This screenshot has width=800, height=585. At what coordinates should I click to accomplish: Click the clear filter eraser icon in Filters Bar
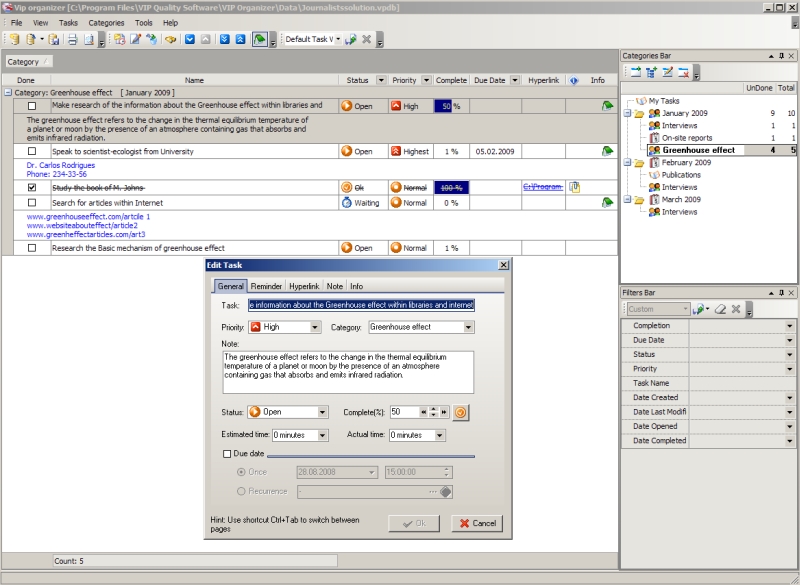tap(720, 309)
